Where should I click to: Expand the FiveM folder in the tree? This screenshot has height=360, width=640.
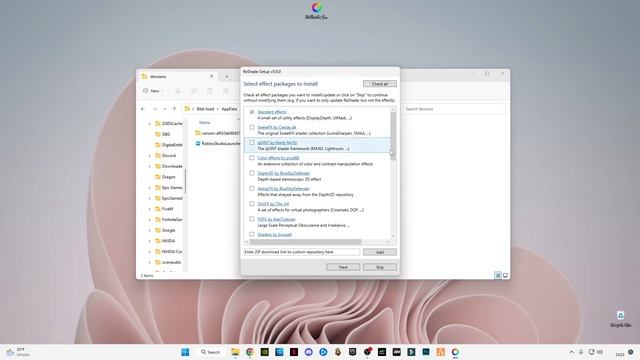pyautogui.click(x=149, y=209)
